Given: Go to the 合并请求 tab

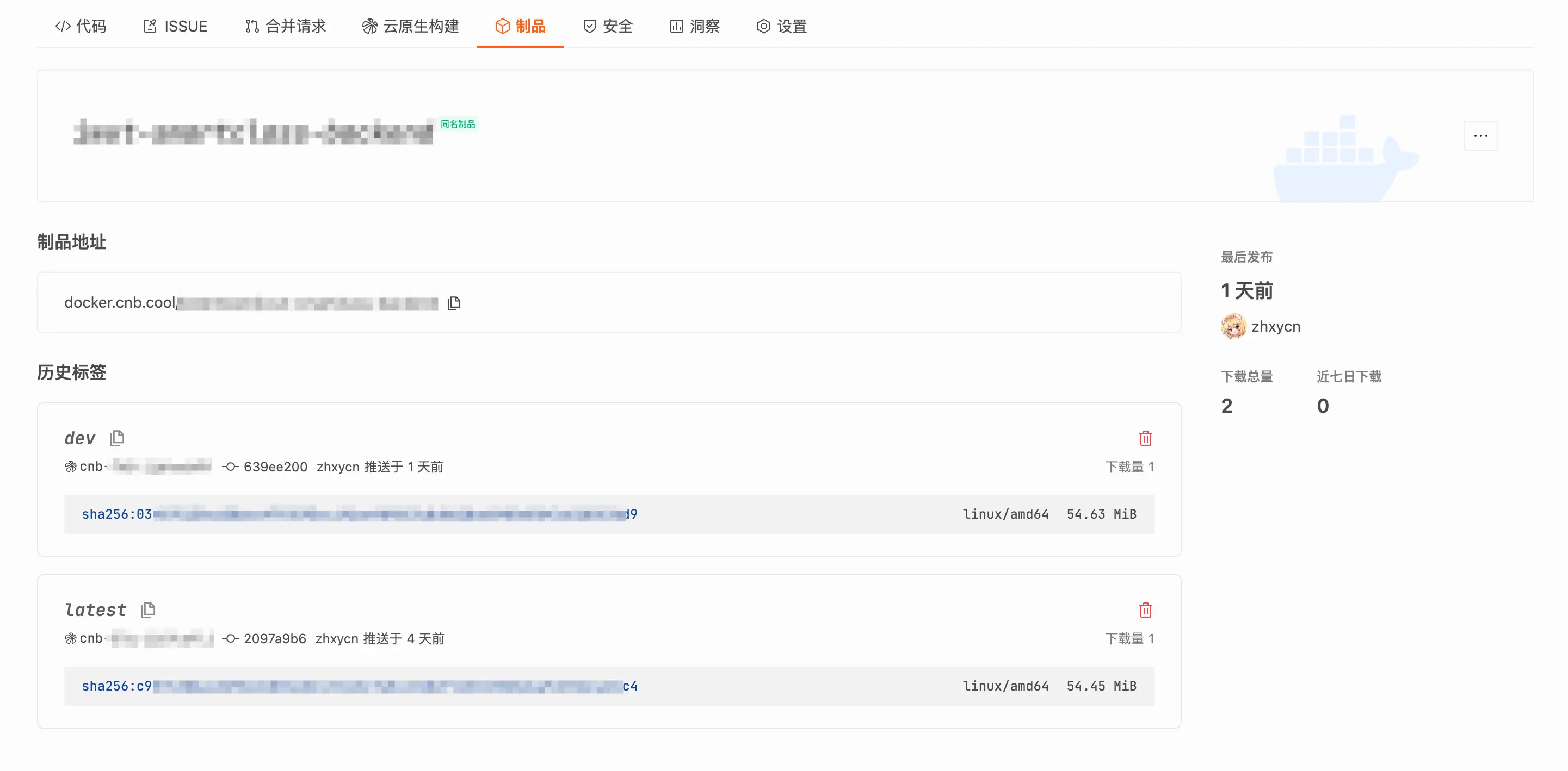Looking at the screenshot, I should pos(286,26).
